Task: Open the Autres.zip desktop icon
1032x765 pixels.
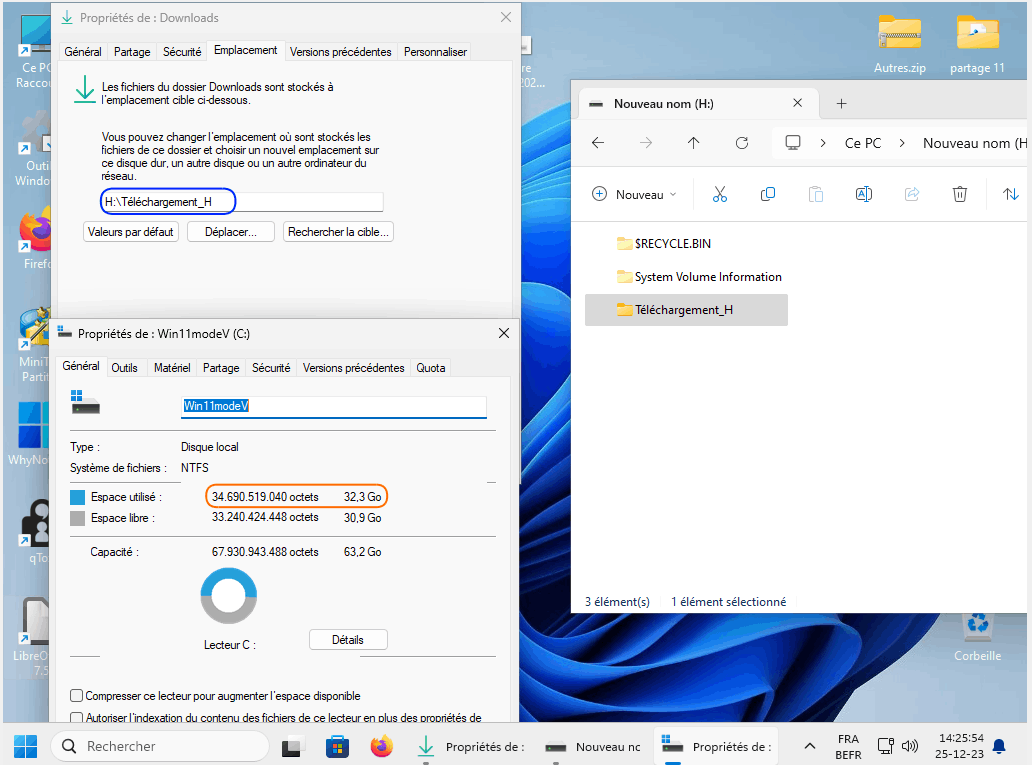Action: (x=900, y=45)
